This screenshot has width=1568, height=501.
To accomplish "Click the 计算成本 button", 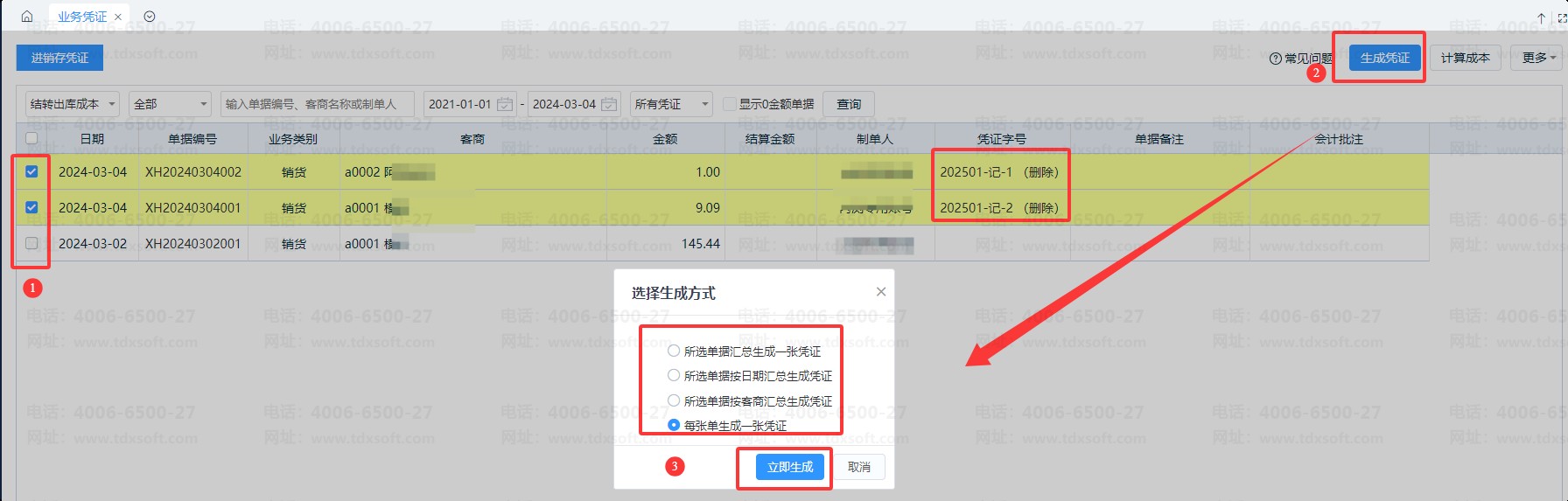I will [x=1466, y=58].
